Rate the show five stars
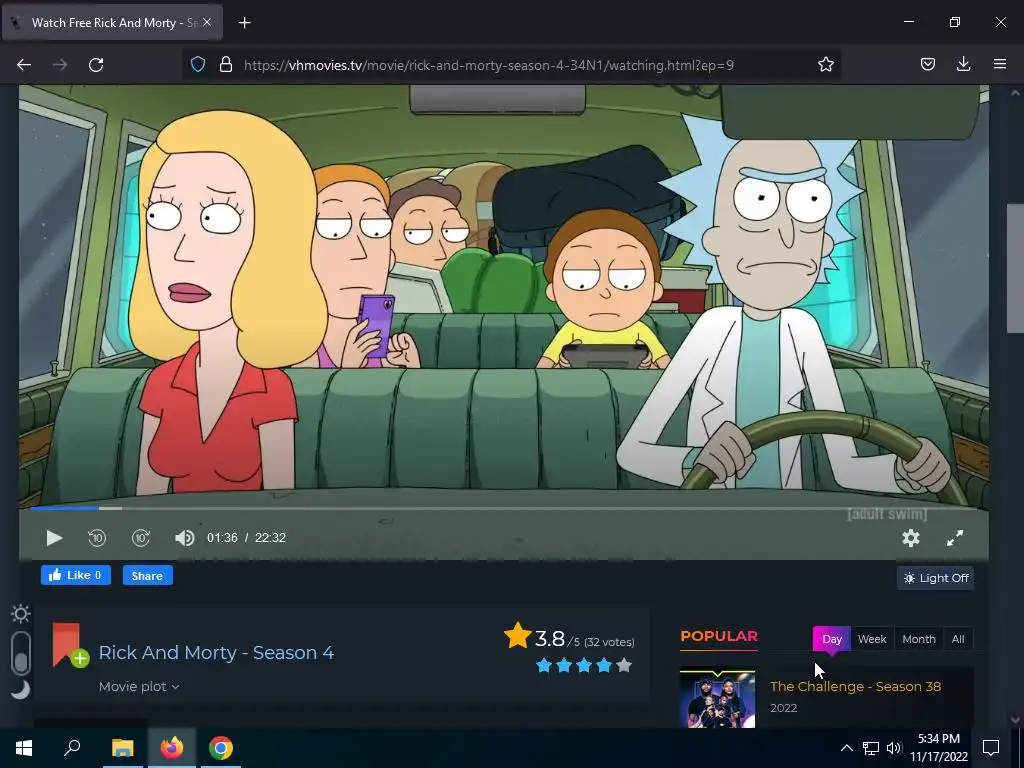Viewport: 1024px width, 768px height. click(624, 665)
